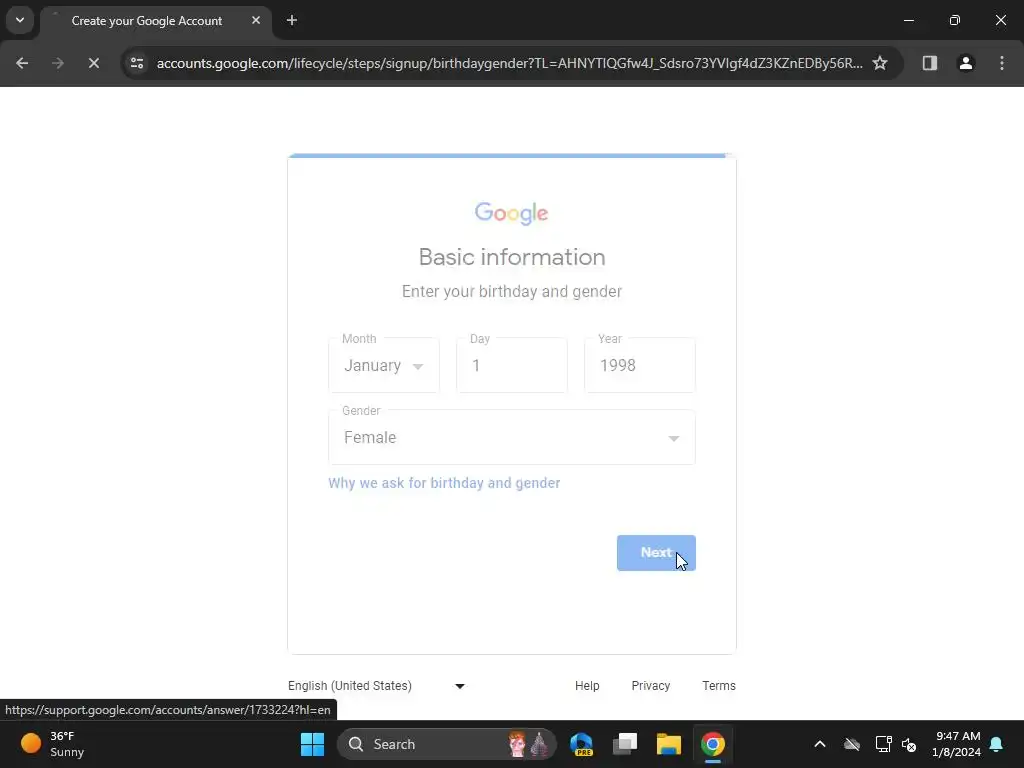This screenshot has height=768, width=1024.
Task: Open the network display tray icon
Action: (884, 744)
